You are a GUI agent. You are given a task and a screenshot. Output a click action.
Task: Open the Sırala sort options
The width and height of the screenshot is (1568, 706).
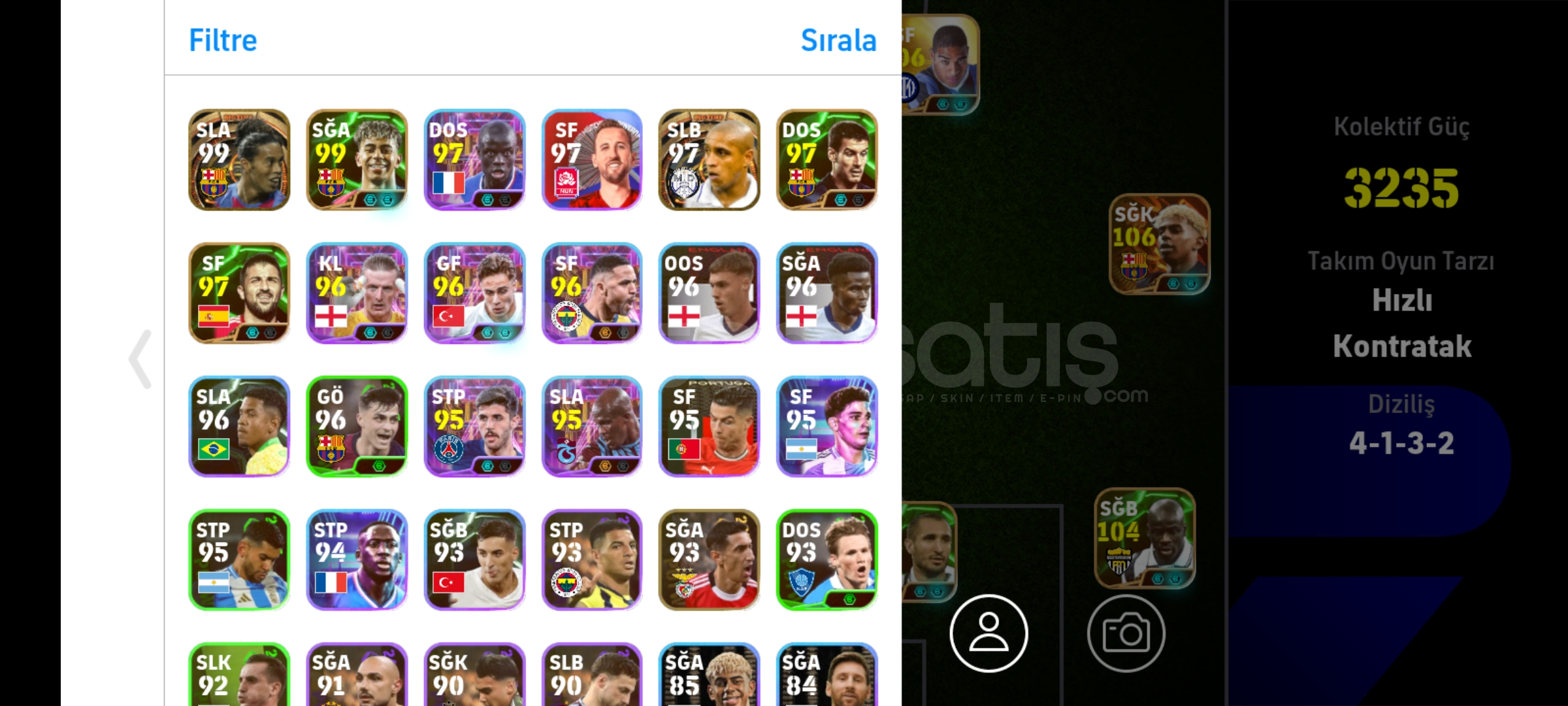tap(838, 41)
